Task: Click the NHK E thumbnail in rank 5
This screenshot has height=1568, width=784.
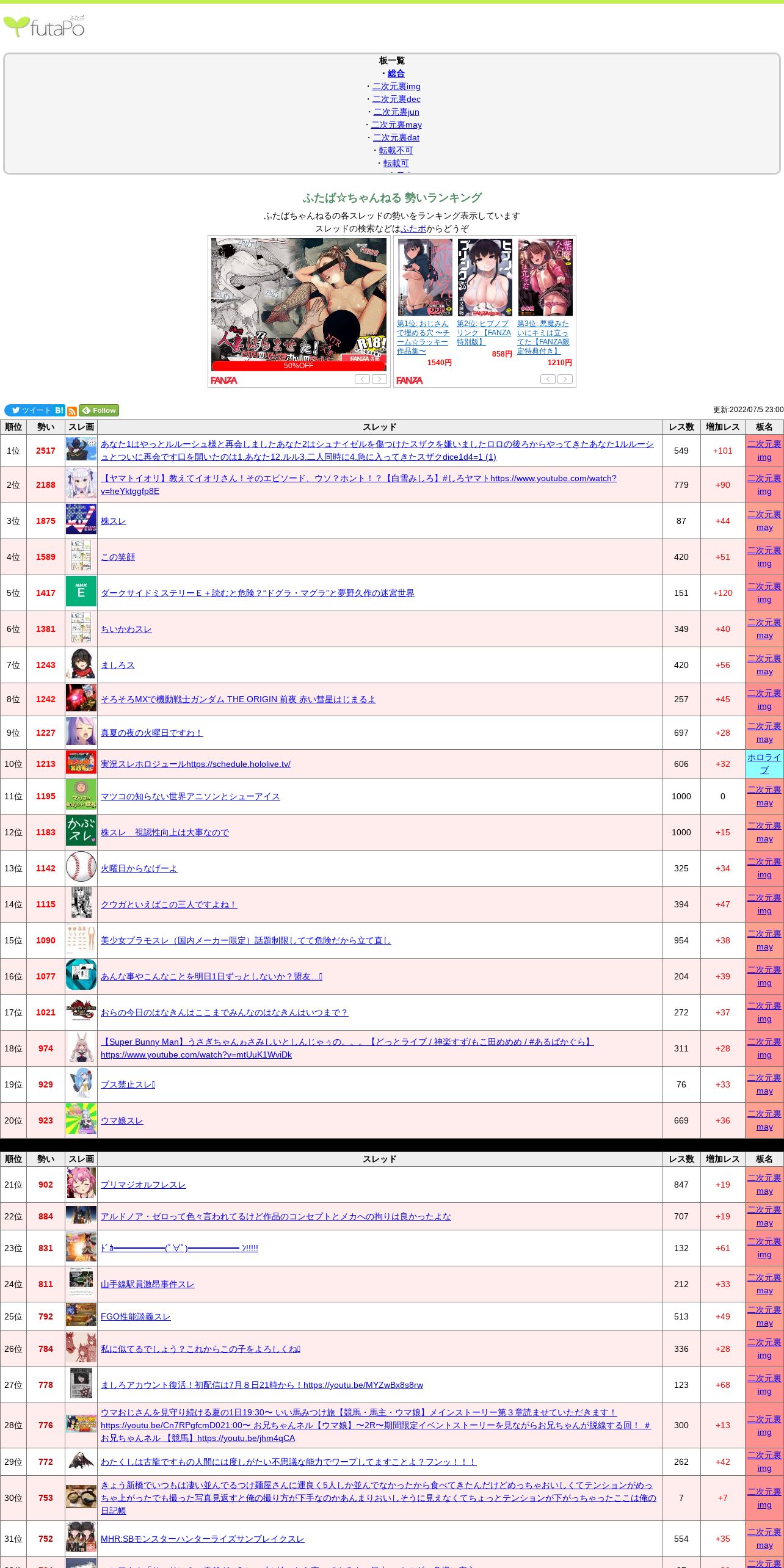Action: coord(81,593)
